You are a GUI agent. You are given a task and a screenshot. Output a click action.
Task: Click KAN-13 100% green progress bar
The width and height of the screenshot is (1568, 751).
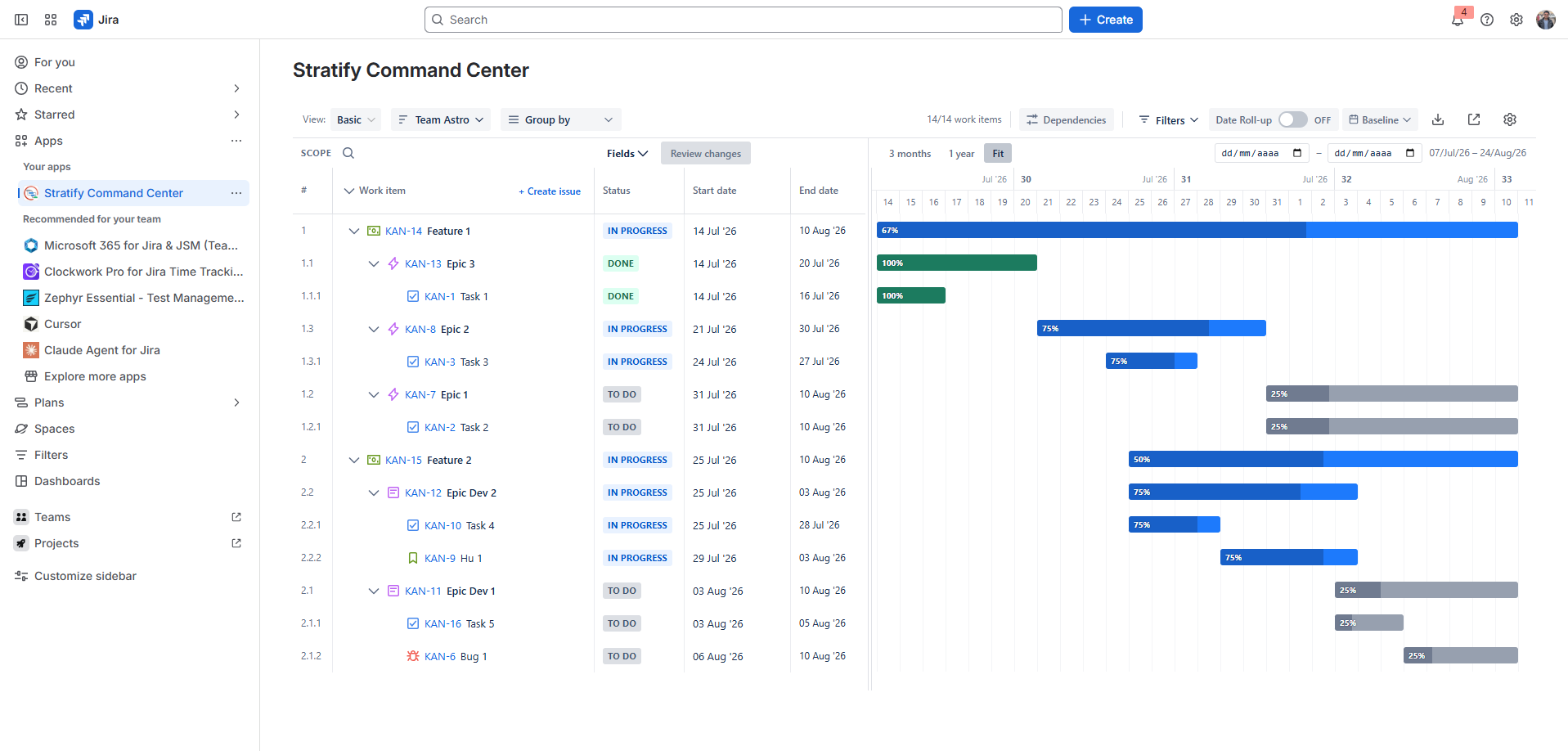tap(956, 263)
